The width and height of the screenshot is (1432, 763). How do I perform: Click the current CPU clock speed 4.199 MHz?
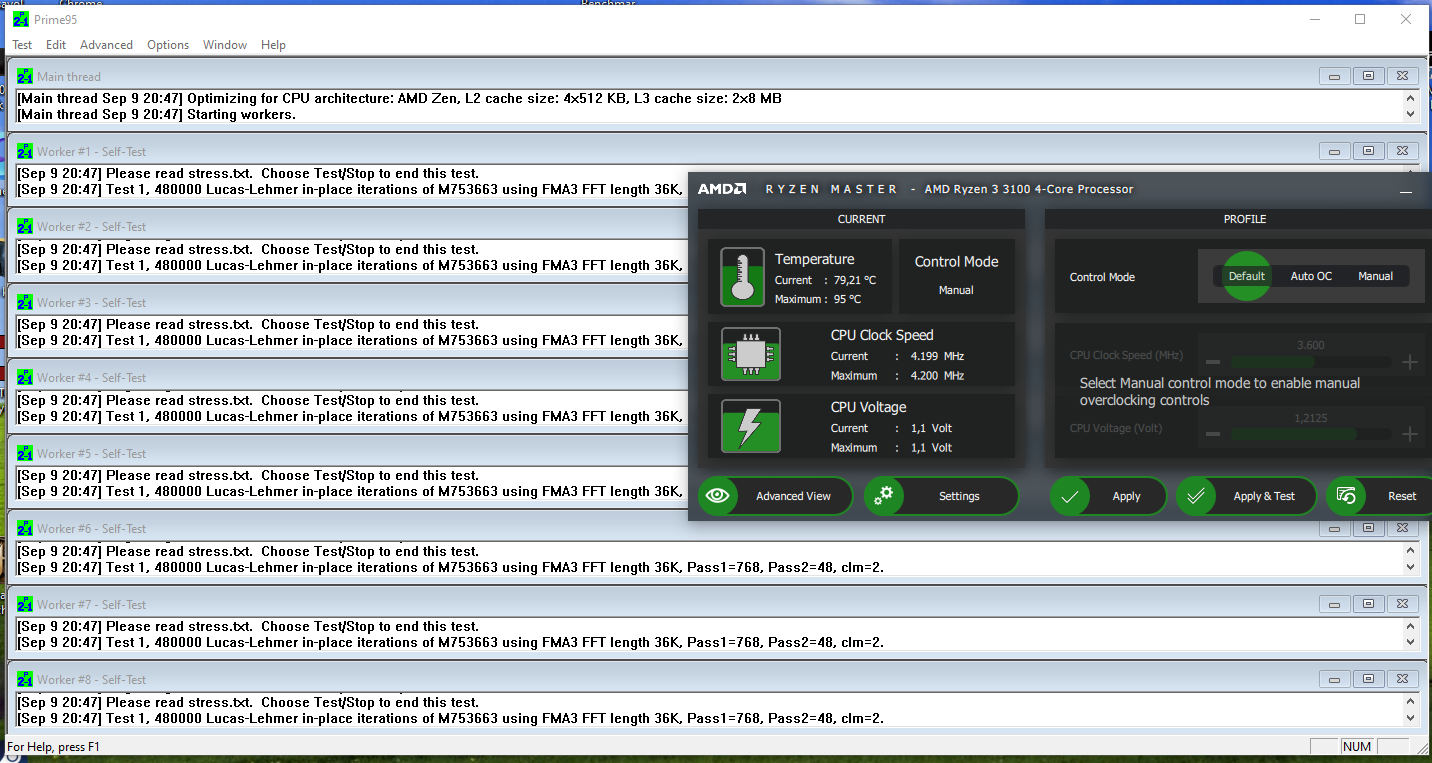(937, 356)
